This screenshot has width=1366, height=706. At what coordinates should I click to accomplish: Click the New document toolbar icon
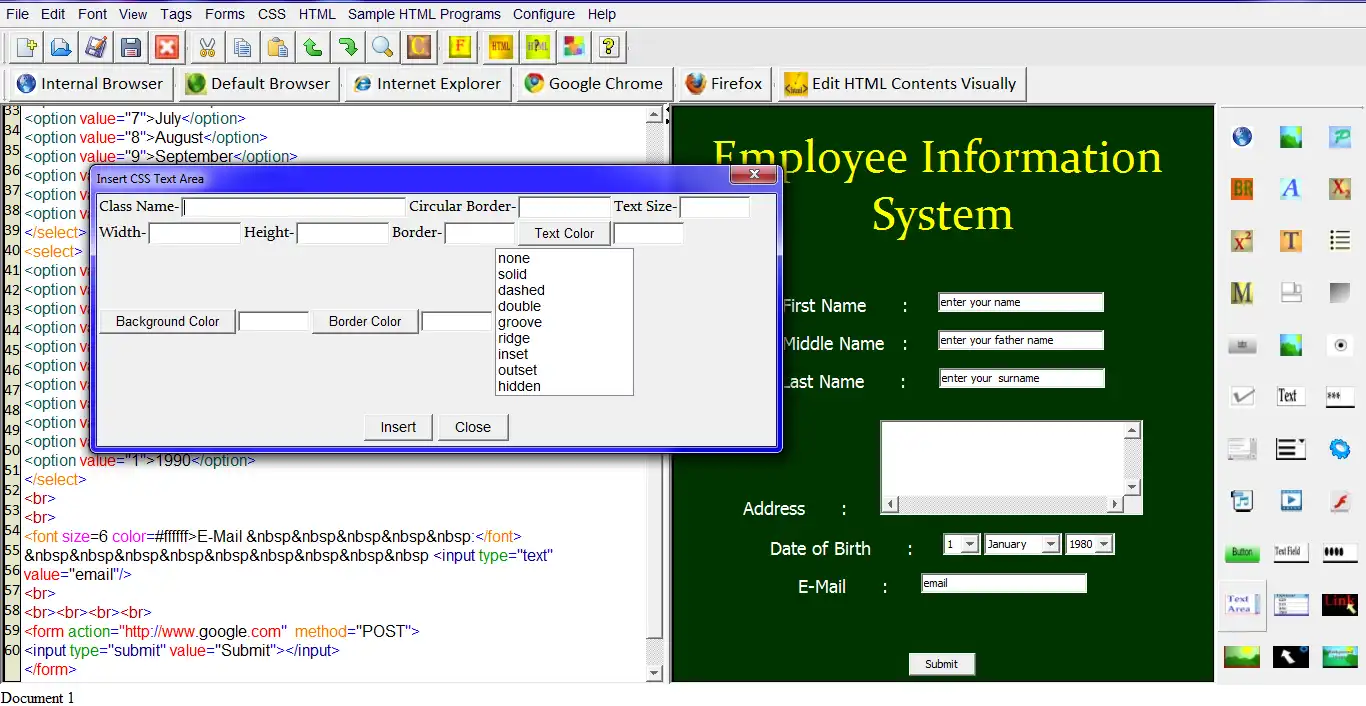pos(27,47)
